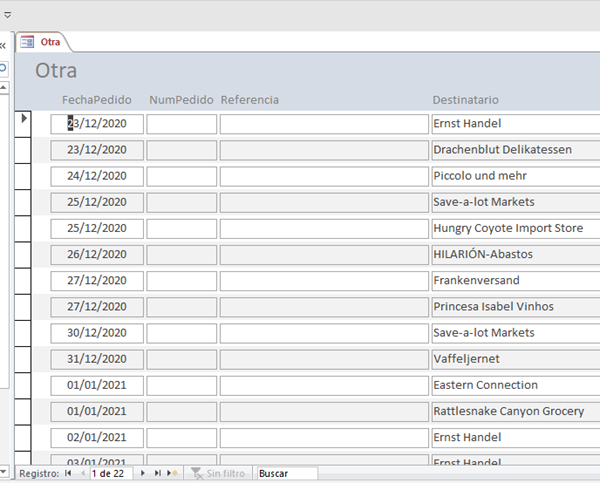Click the navigation pane scroll down arrow
600x483 pixels.
coord(3,471)
